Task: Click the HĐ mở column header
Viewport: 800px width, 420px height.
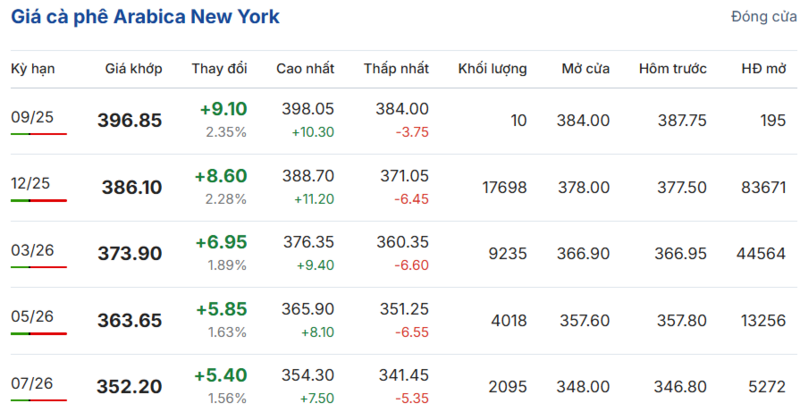Action: [764, 68]
